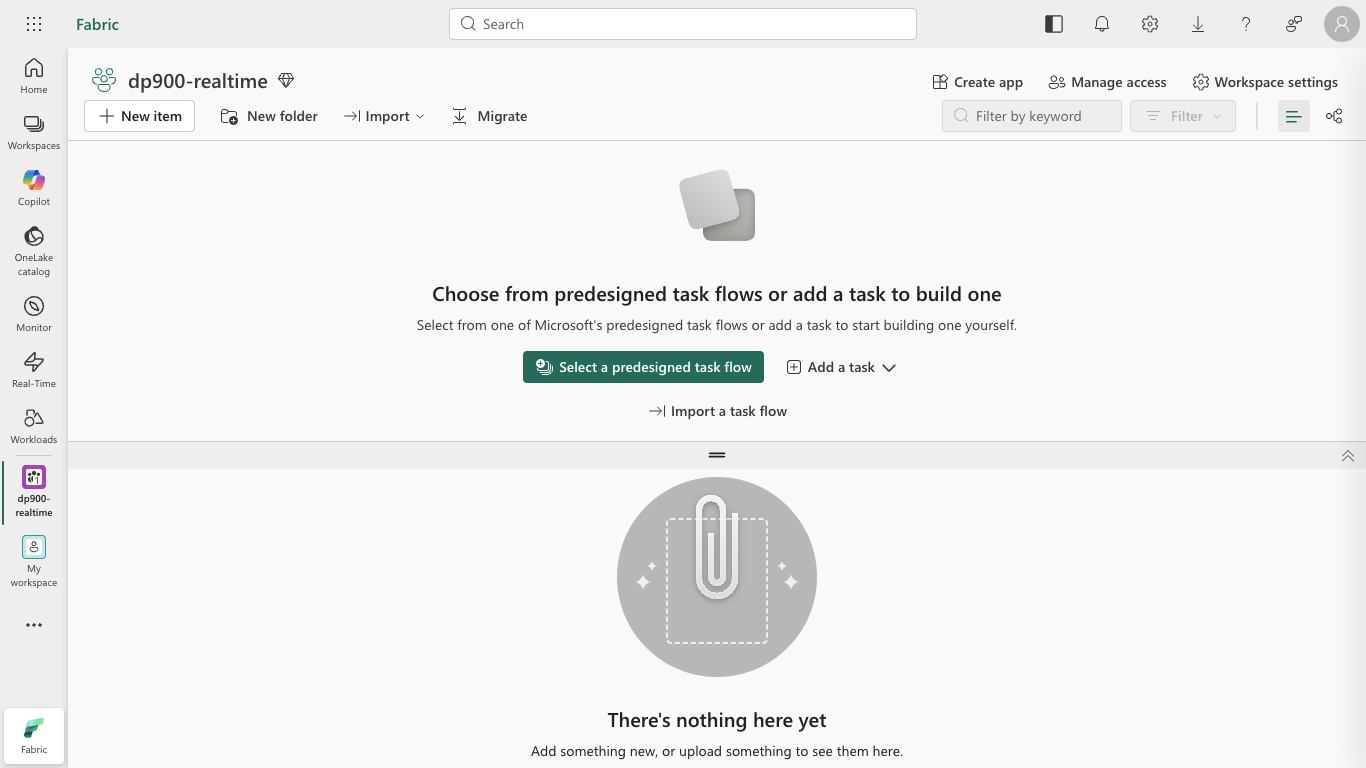Switch to list view

(1294, 116)
